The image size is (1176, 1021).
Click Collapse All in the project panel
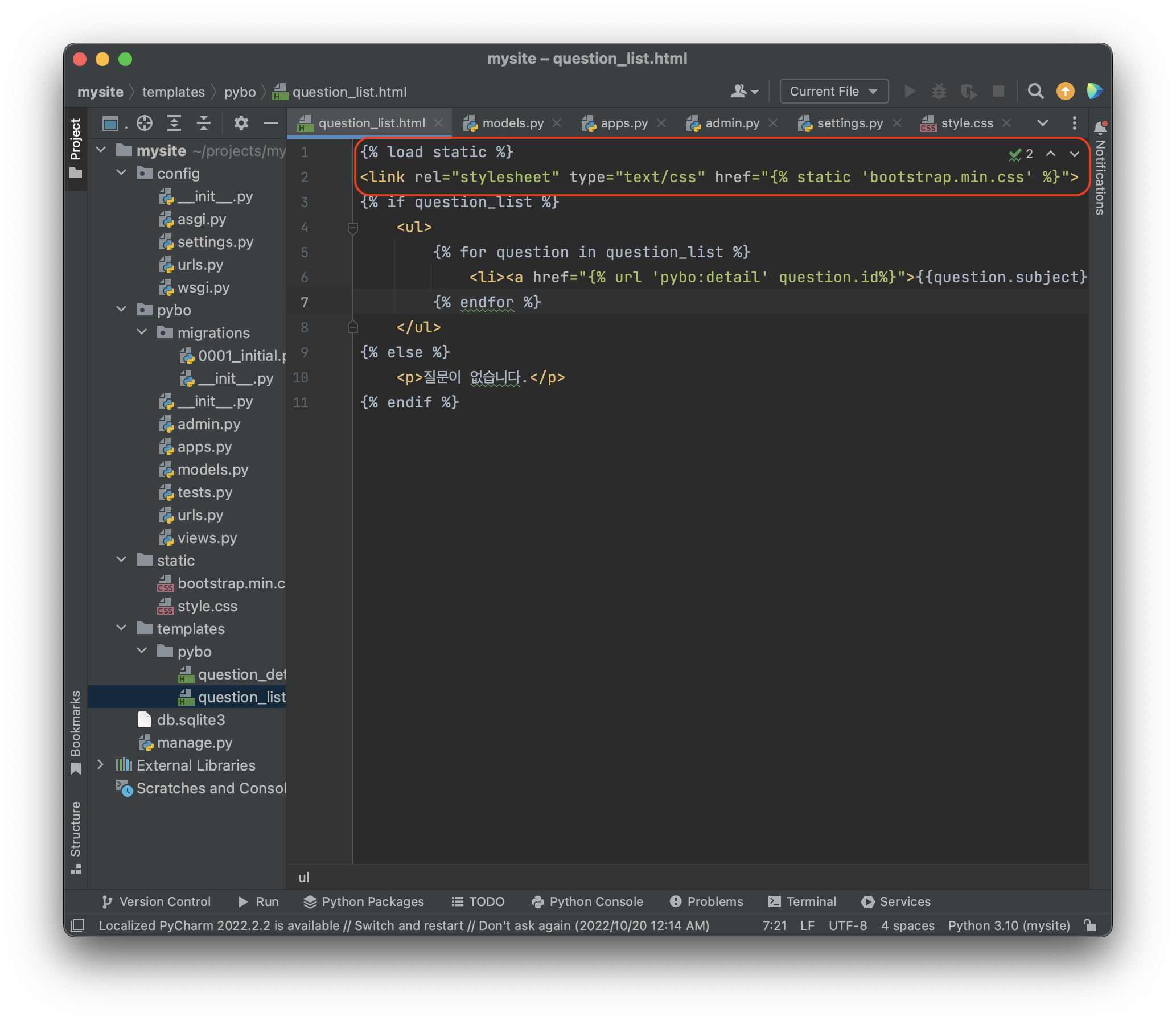(x=203, y=123)
